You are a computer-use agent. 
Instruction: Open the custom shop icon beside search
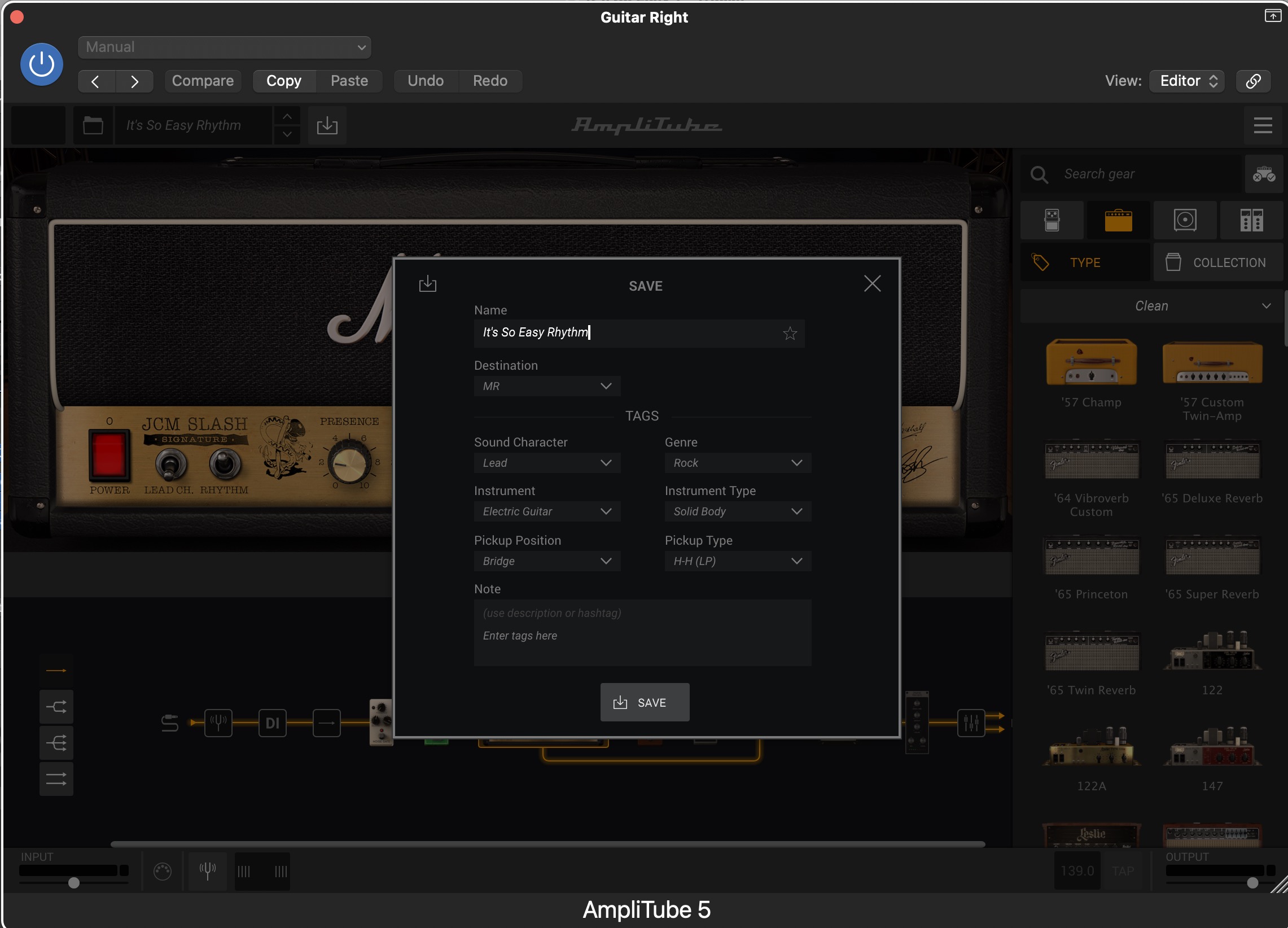1264,174
